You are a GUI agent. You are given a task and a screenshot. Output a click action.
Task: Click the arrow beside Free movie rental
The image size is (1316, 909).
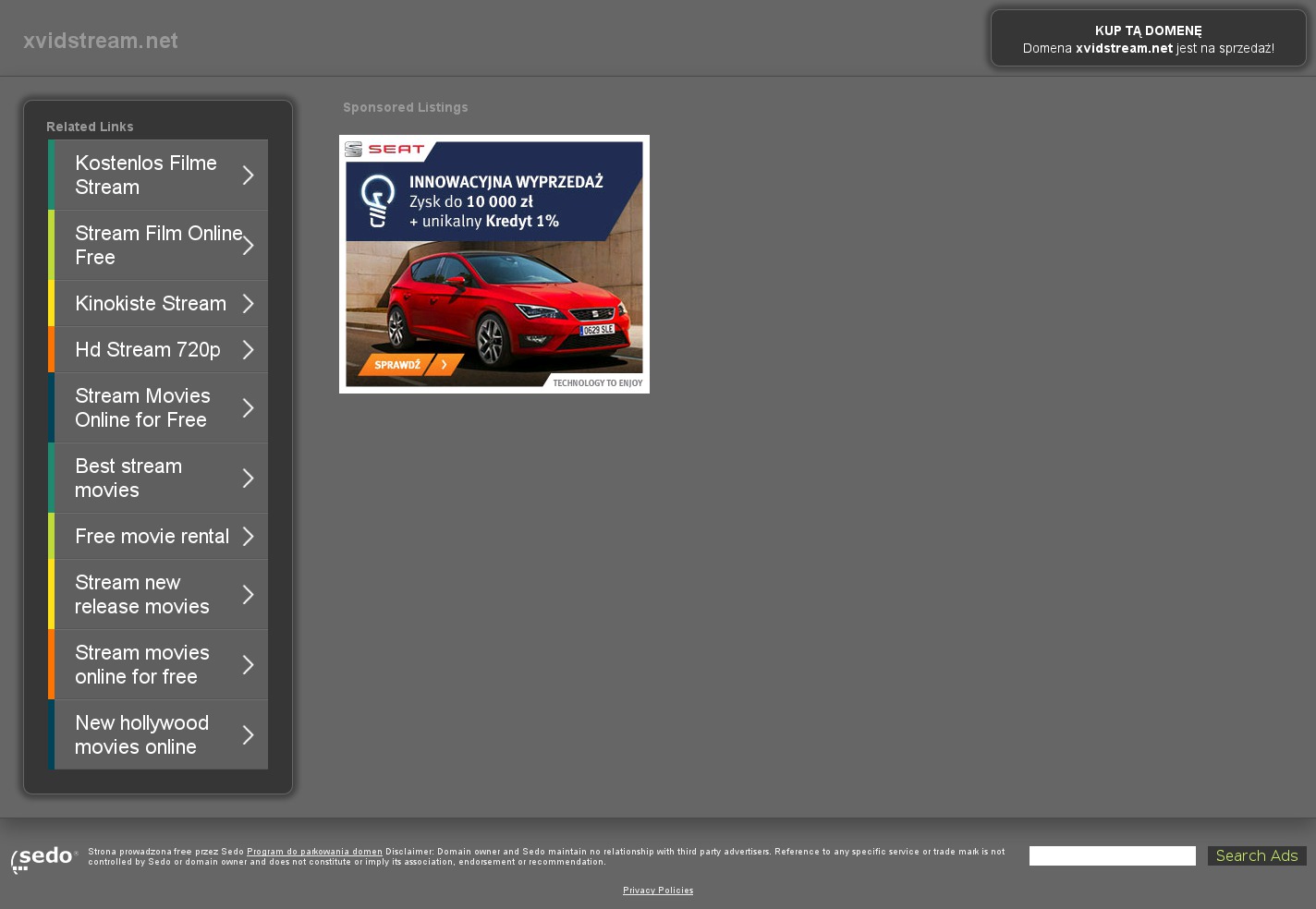(248, 537)
